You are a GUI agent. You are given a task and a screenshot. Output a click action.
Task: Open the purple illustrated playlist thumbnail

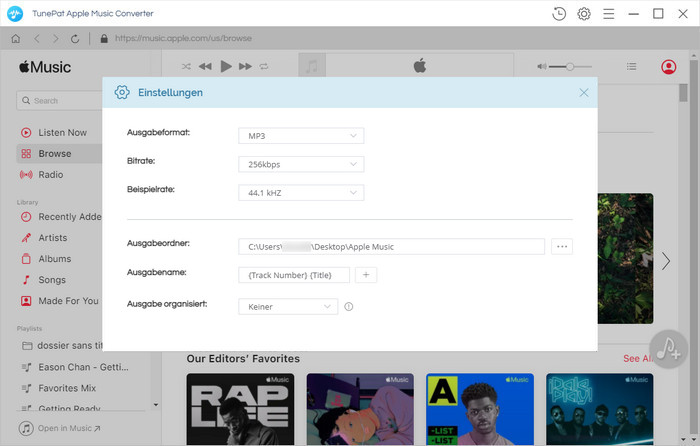[x=360, y=409]
